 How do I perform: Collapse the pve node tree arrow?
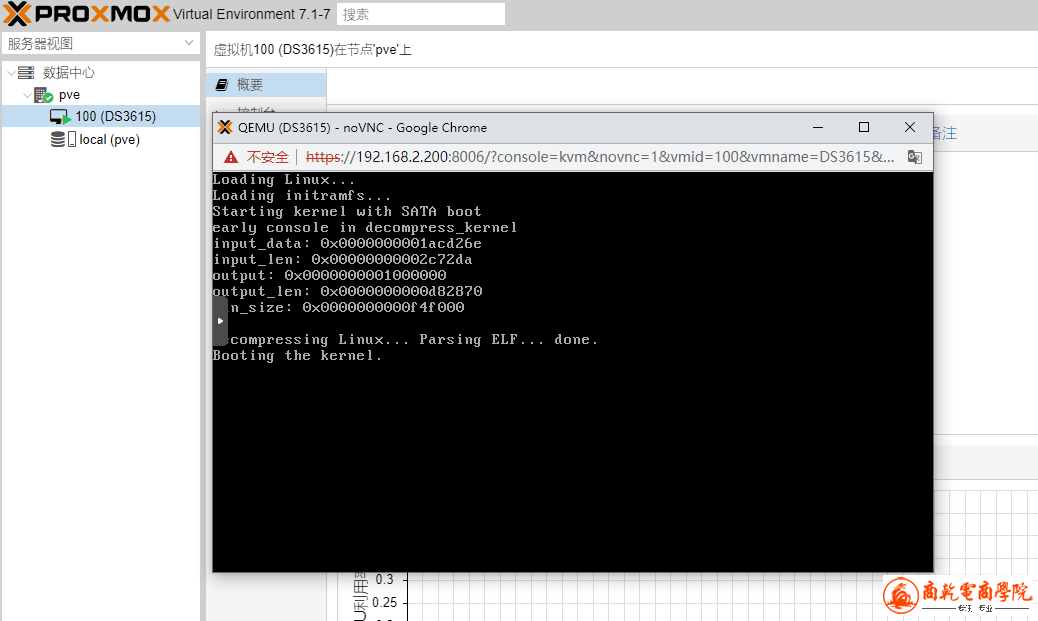(x=27, y=95)
